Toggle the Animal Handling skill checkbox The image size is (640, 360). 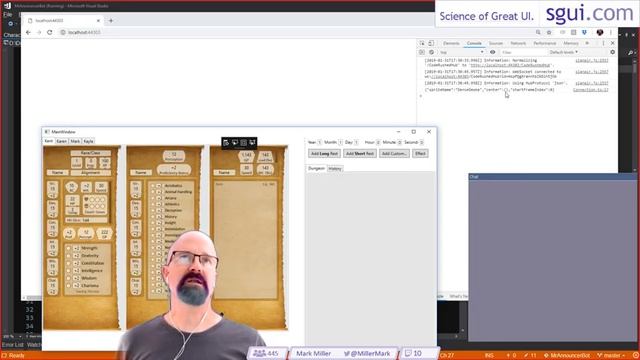point(153,192)
